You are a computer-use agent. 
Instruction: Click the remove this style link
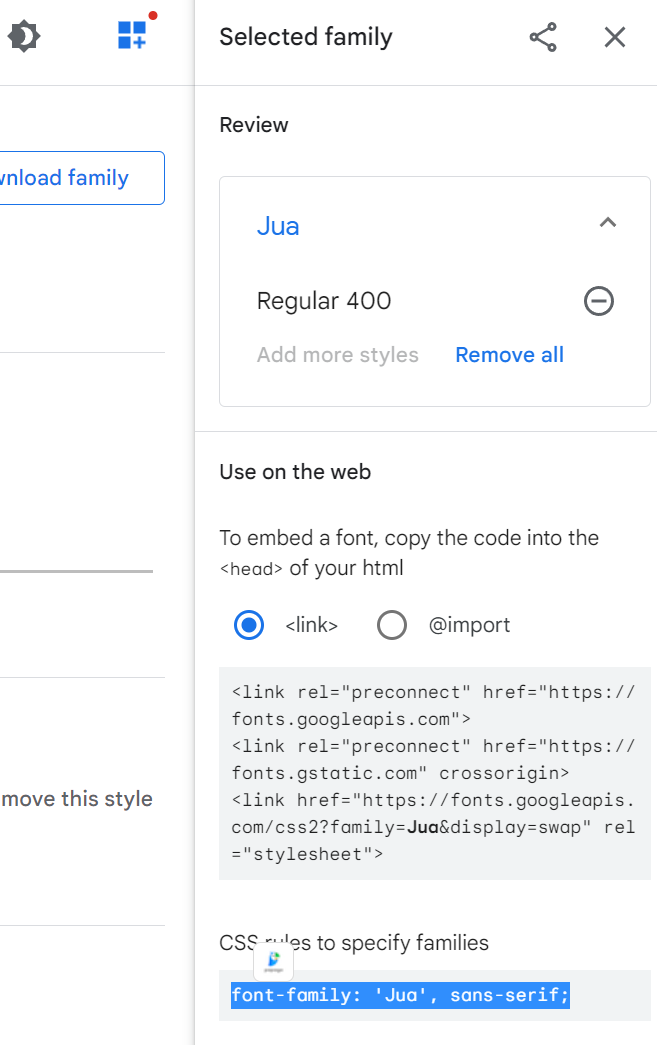[77, 798]
